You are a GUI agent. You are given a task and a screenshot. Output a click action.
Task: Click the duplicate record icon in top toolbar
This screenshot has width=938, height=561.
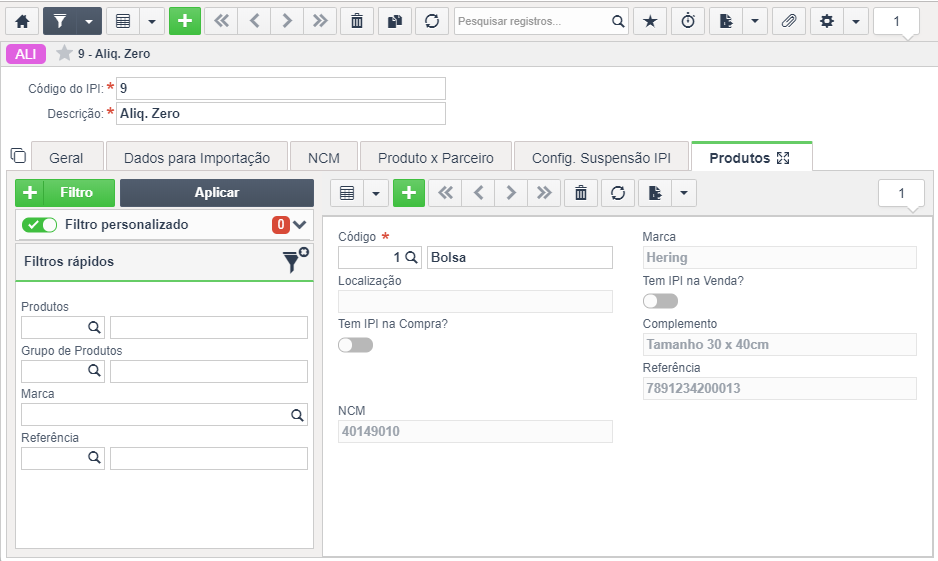(394, 22)
